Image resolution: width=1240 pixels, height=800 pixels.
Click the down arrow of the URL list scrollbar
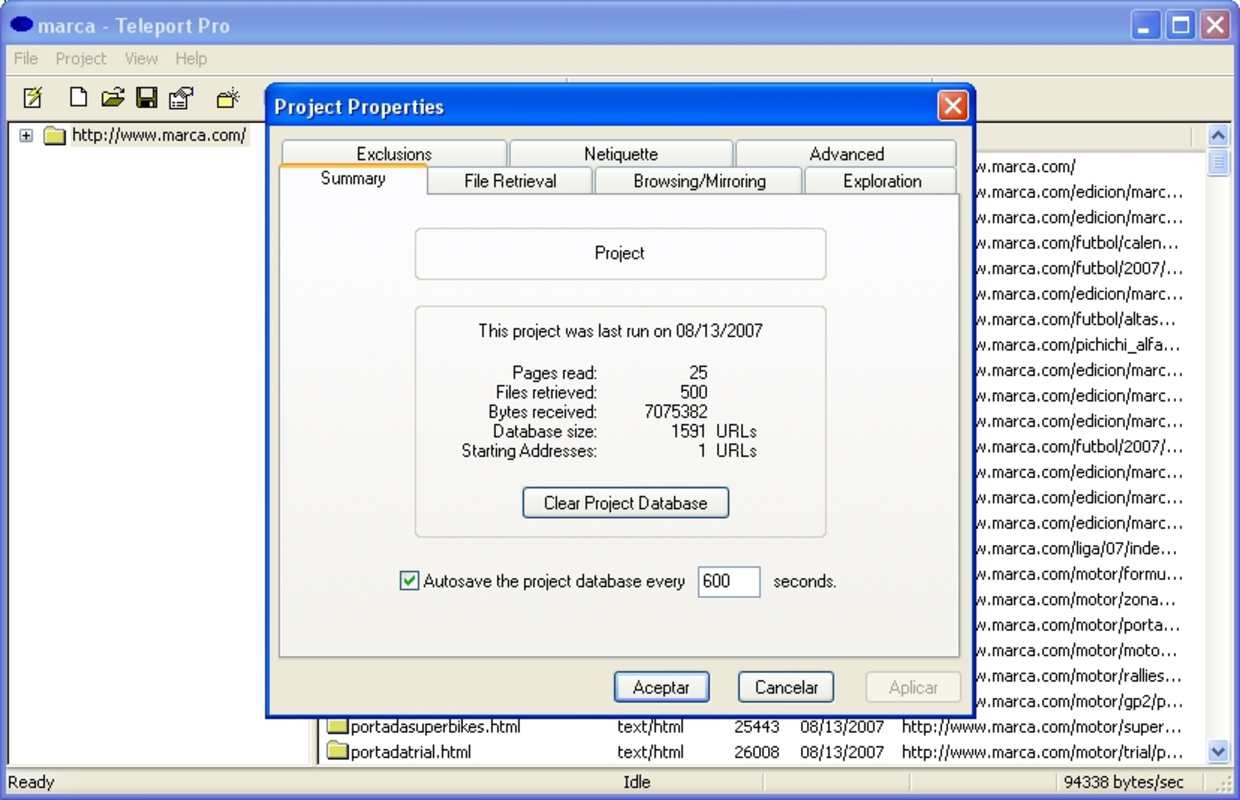(1219, 752)
